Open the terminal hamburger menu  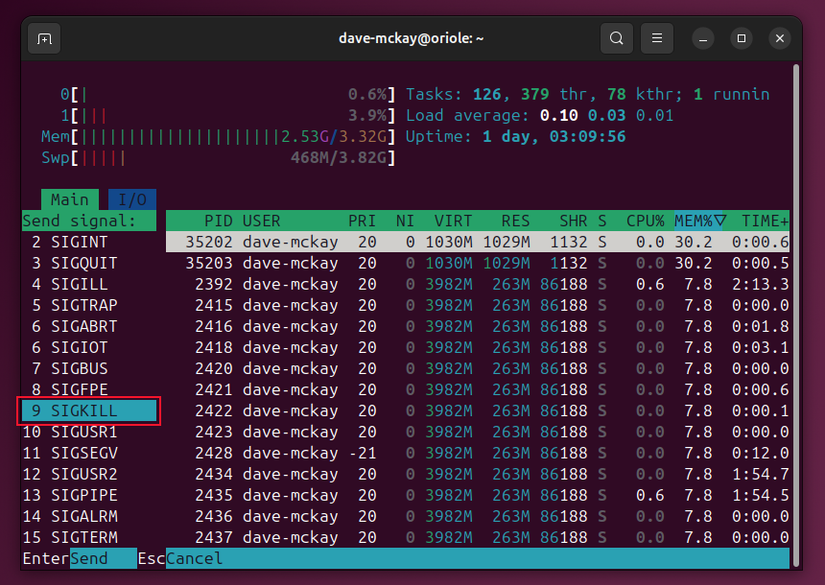point(656,38)
